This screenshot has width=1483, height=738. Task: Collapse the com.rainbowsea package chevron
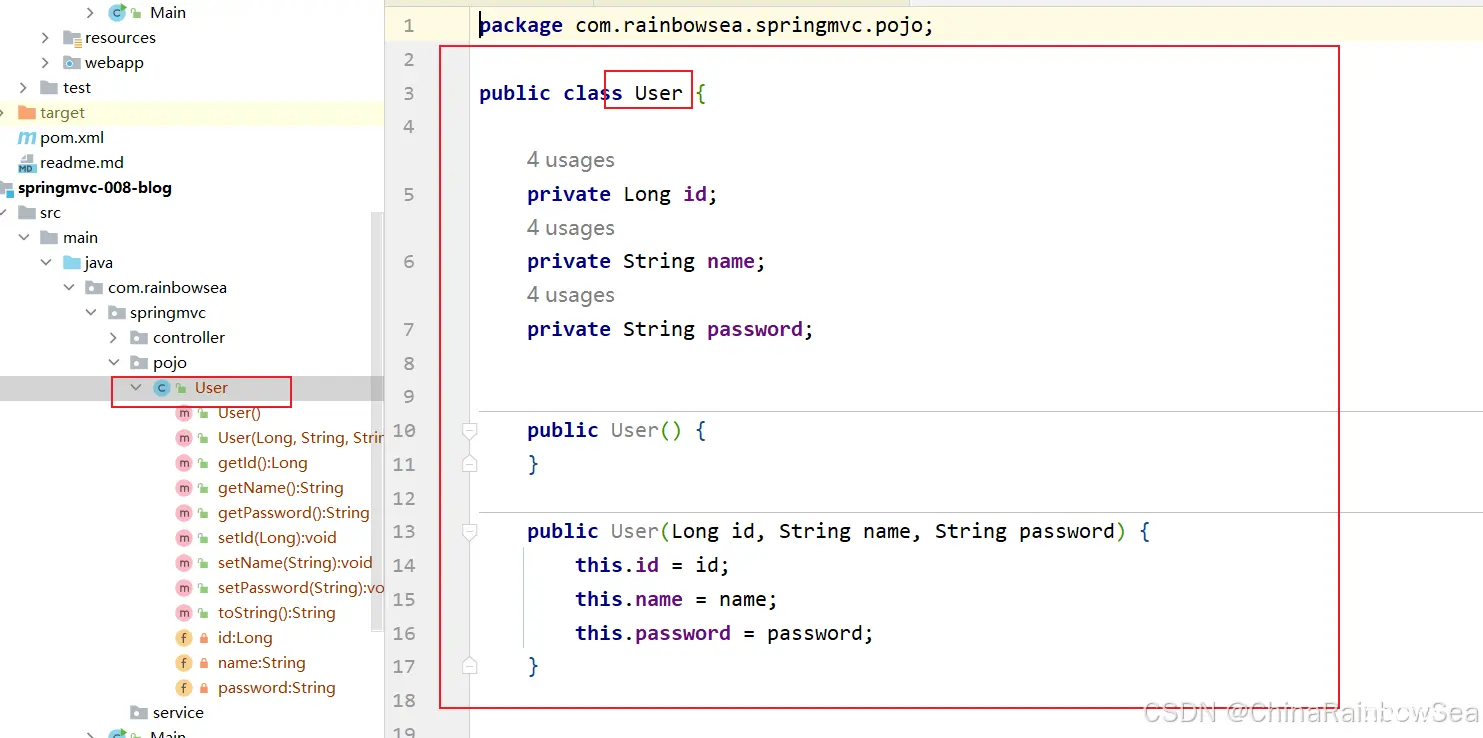(x=69, y=288)
